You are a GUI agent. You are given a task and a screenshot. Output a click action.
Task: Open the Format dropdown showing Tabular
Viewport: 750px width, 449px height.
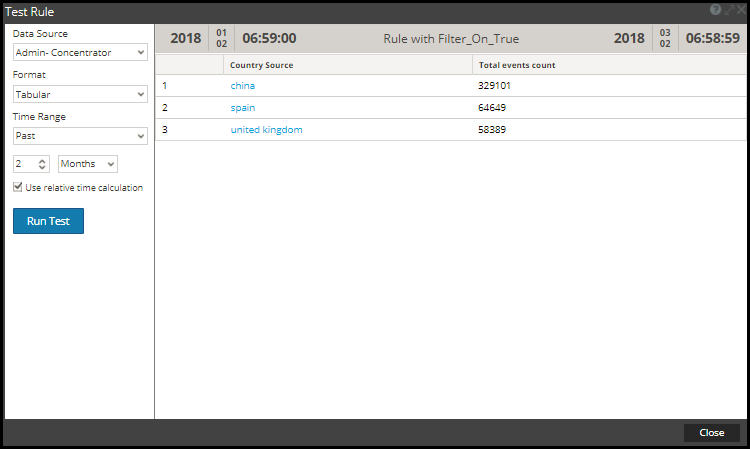[x=80, y=94]
